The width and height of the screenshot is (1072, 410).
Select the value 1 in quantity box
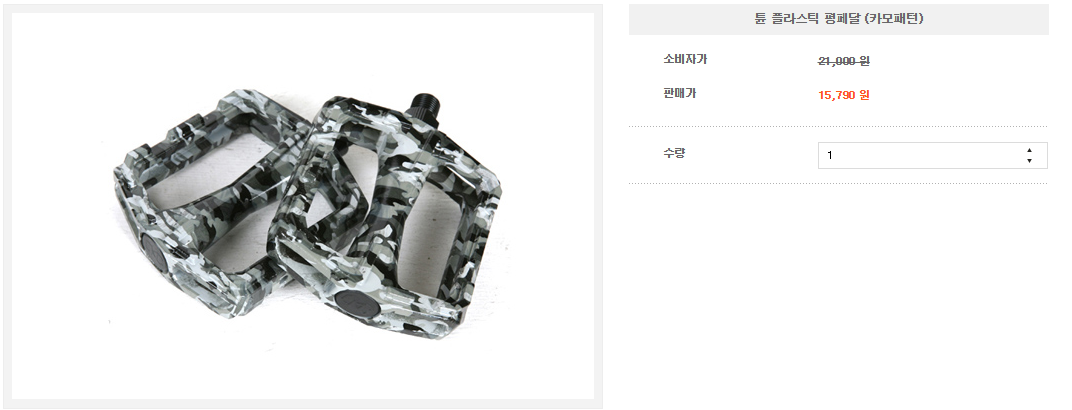pyautogui.click(x=829, y=156)
